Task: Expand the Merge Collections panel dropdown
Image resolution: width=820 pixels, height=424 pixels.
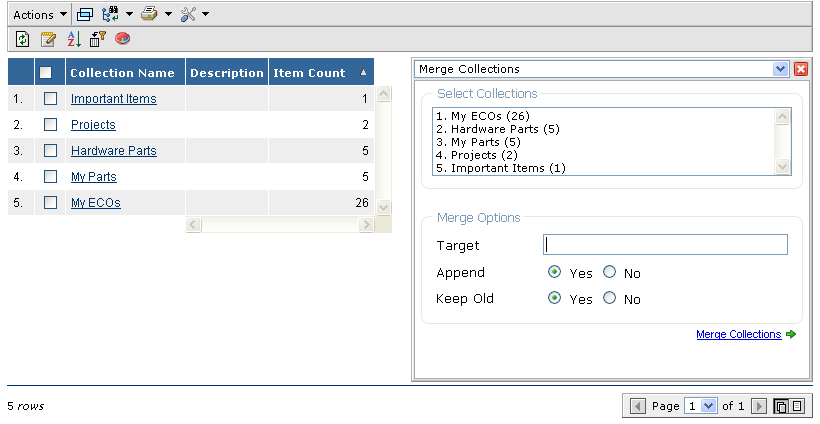Action: [x=781, y=69]
